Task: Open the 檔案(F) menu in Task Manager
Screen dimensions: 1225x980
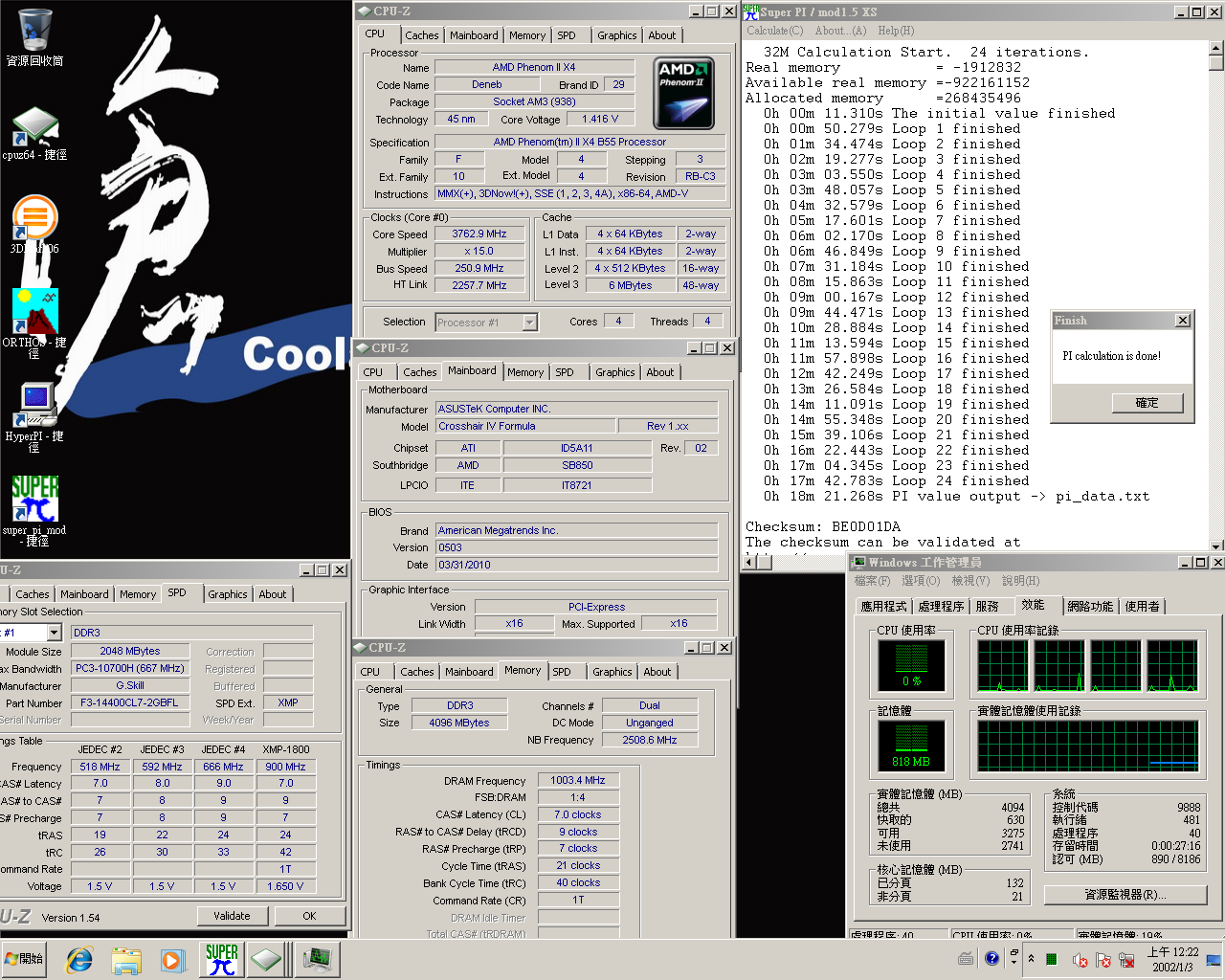Action: point(872,581)
